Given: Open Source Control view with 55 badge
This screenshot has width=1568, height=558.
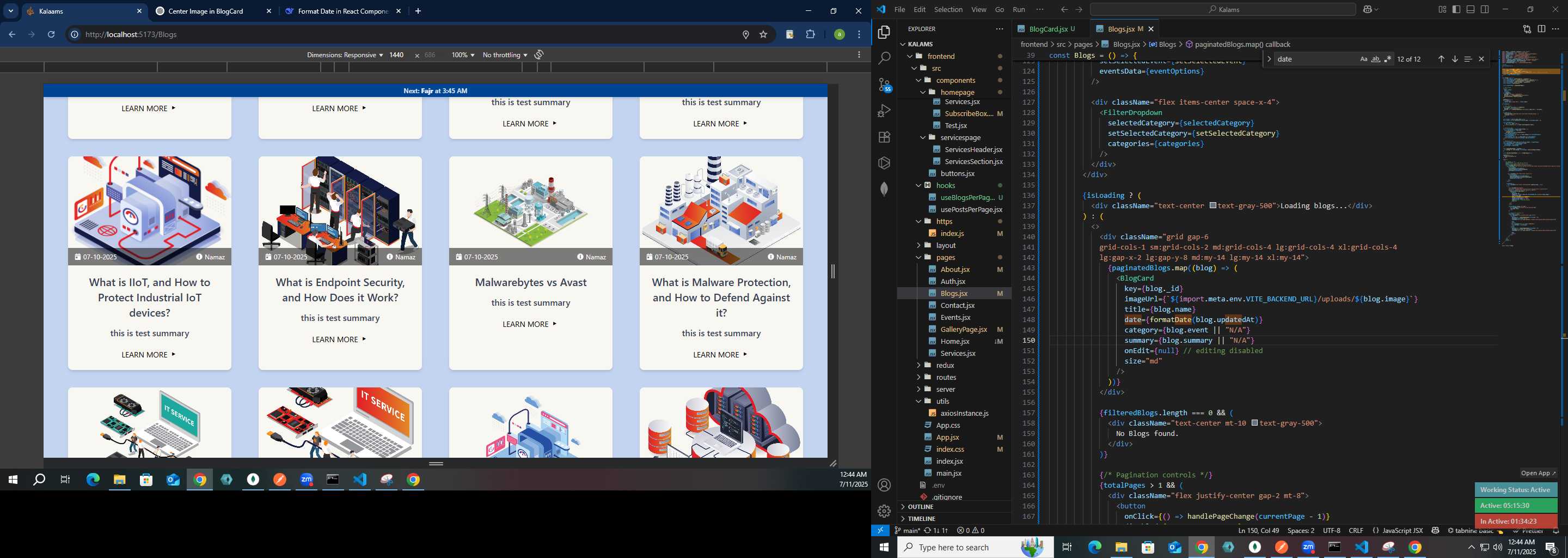Looking at the screenshot, I should click(x=884, y=84).
